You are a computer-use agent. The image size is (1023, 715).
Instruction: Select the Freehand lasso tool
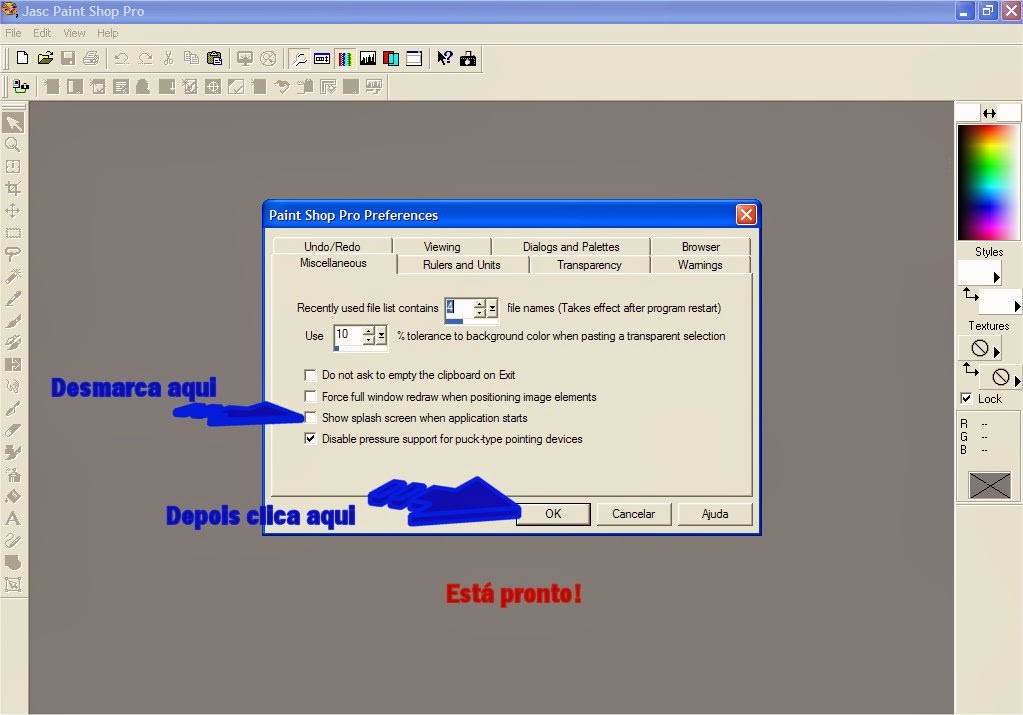[13, 254]
